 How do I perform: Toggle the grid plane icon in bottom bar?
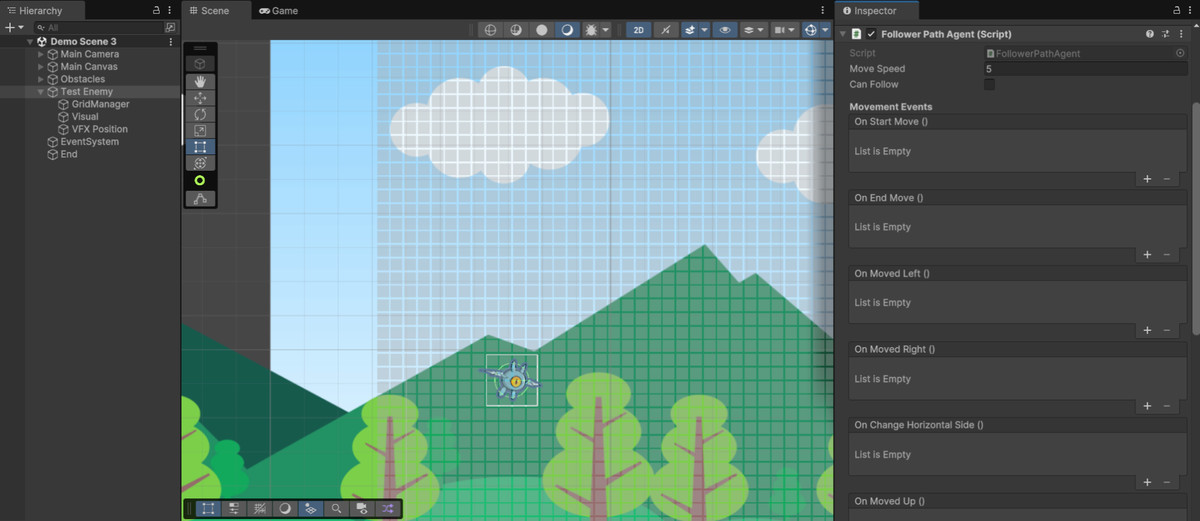[x=311, y=508]
